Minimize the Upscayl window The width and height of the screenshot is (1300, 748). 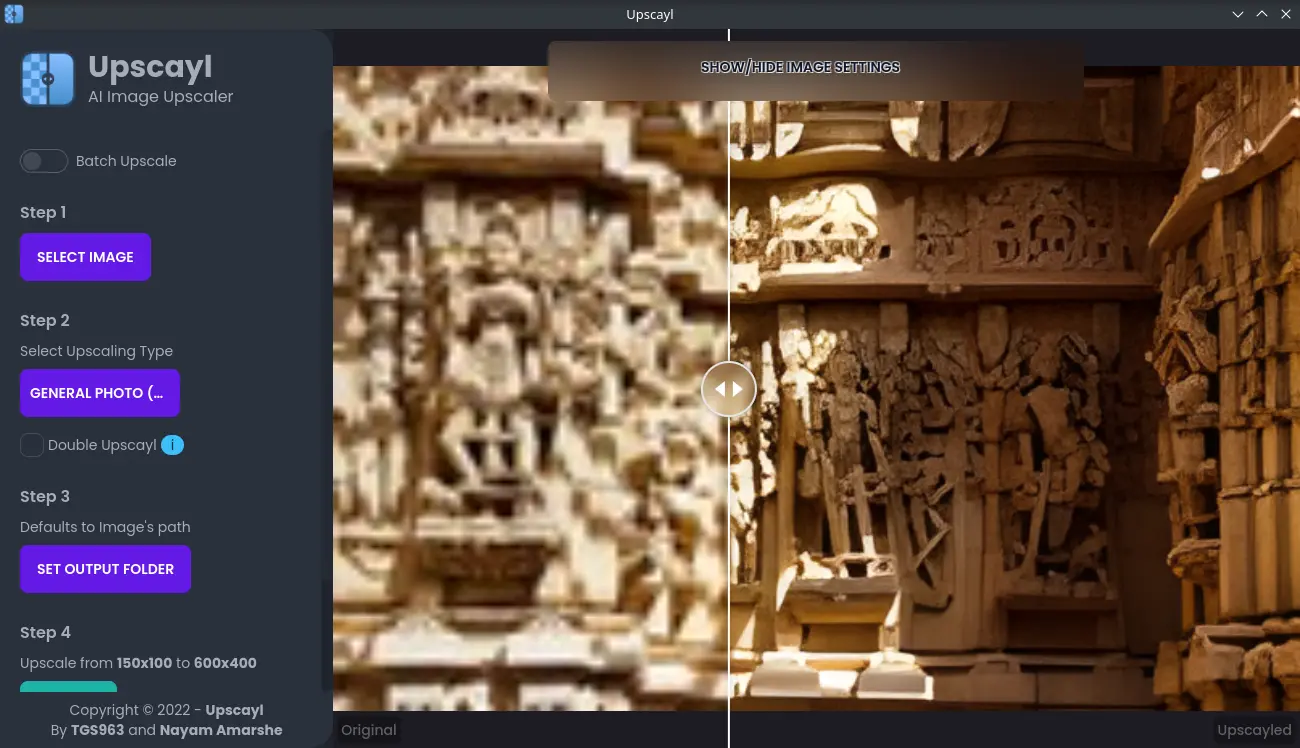(1238, 14)
